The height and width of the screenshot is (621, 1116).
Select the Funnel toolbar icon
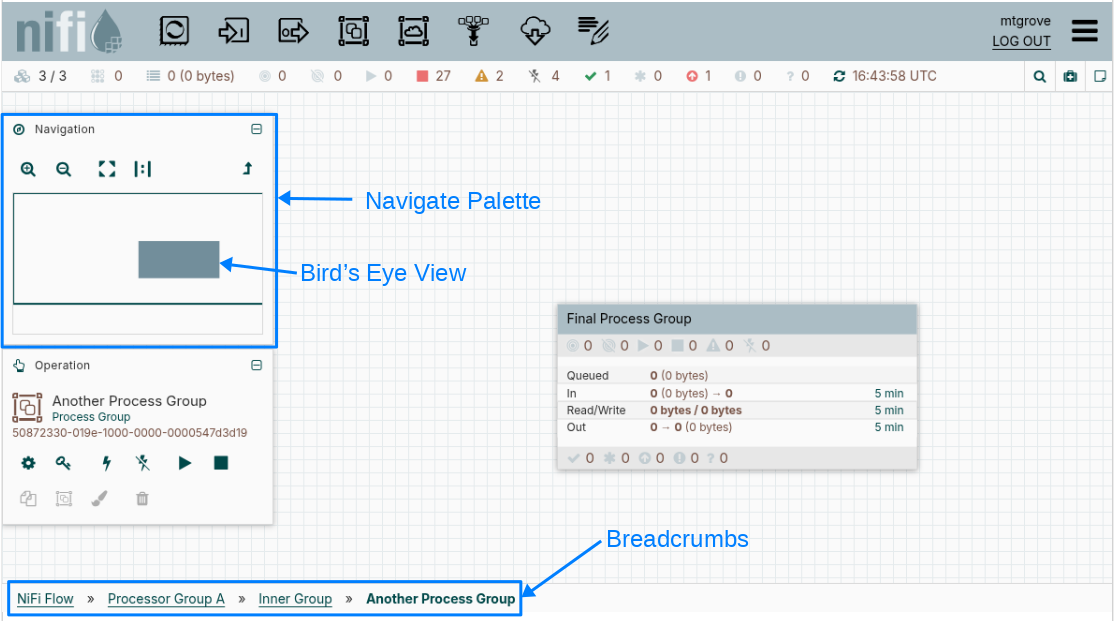click(x=473, y=31)
